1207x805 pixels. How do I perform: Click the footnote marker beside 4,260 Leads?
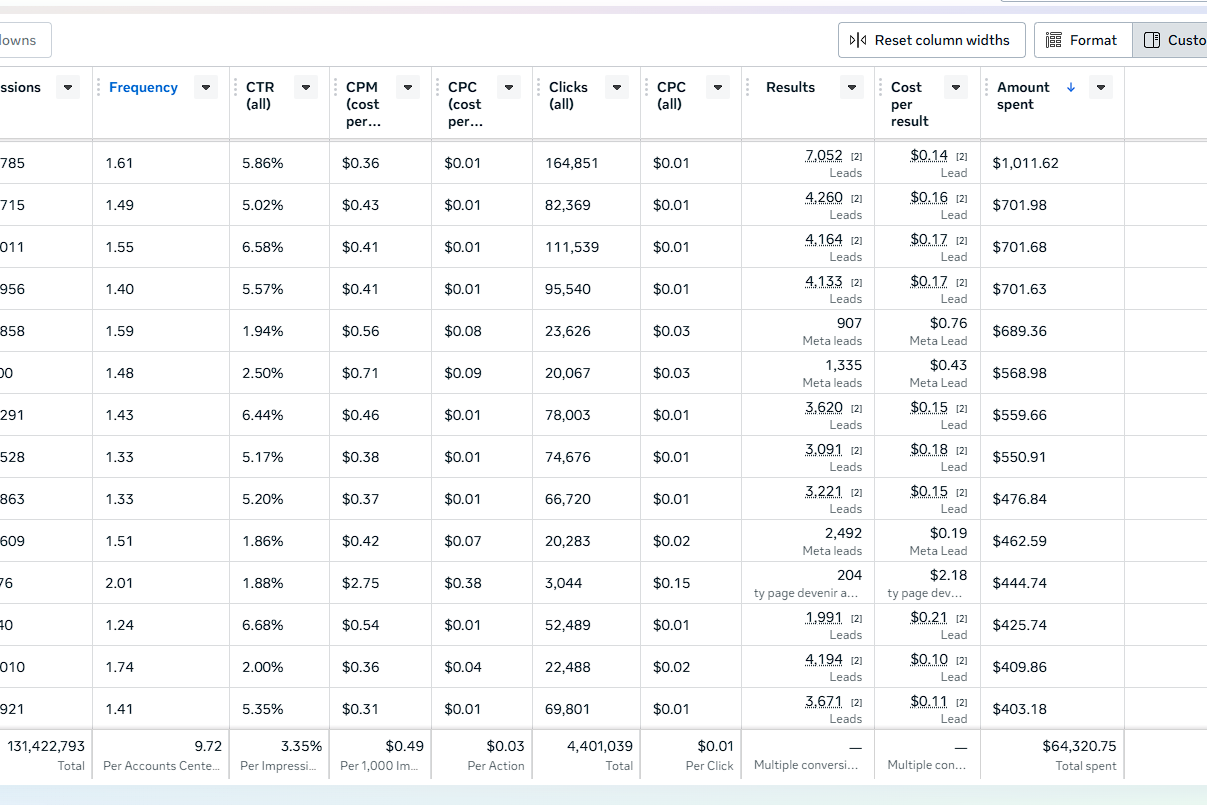pyautogui.click(x=856, y=199)
